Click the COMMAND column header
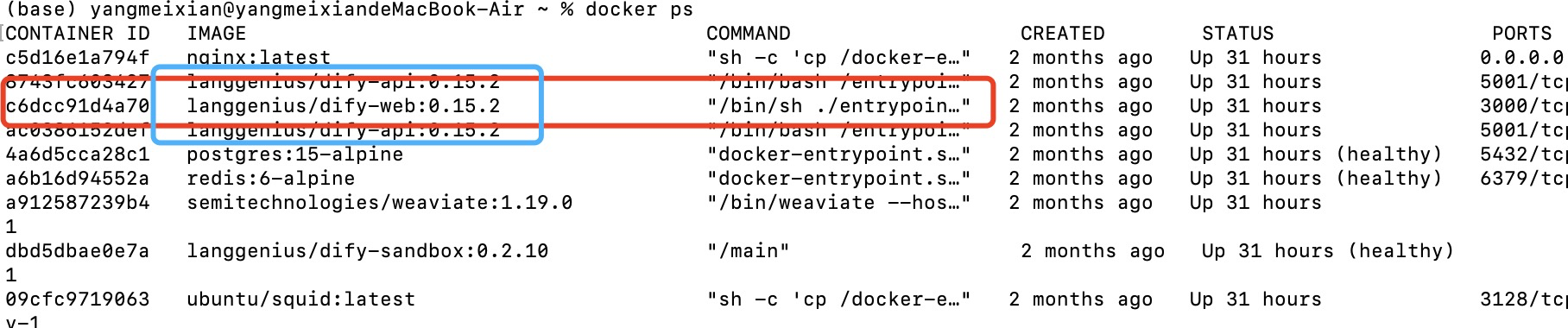 click(x=749, y=34)
